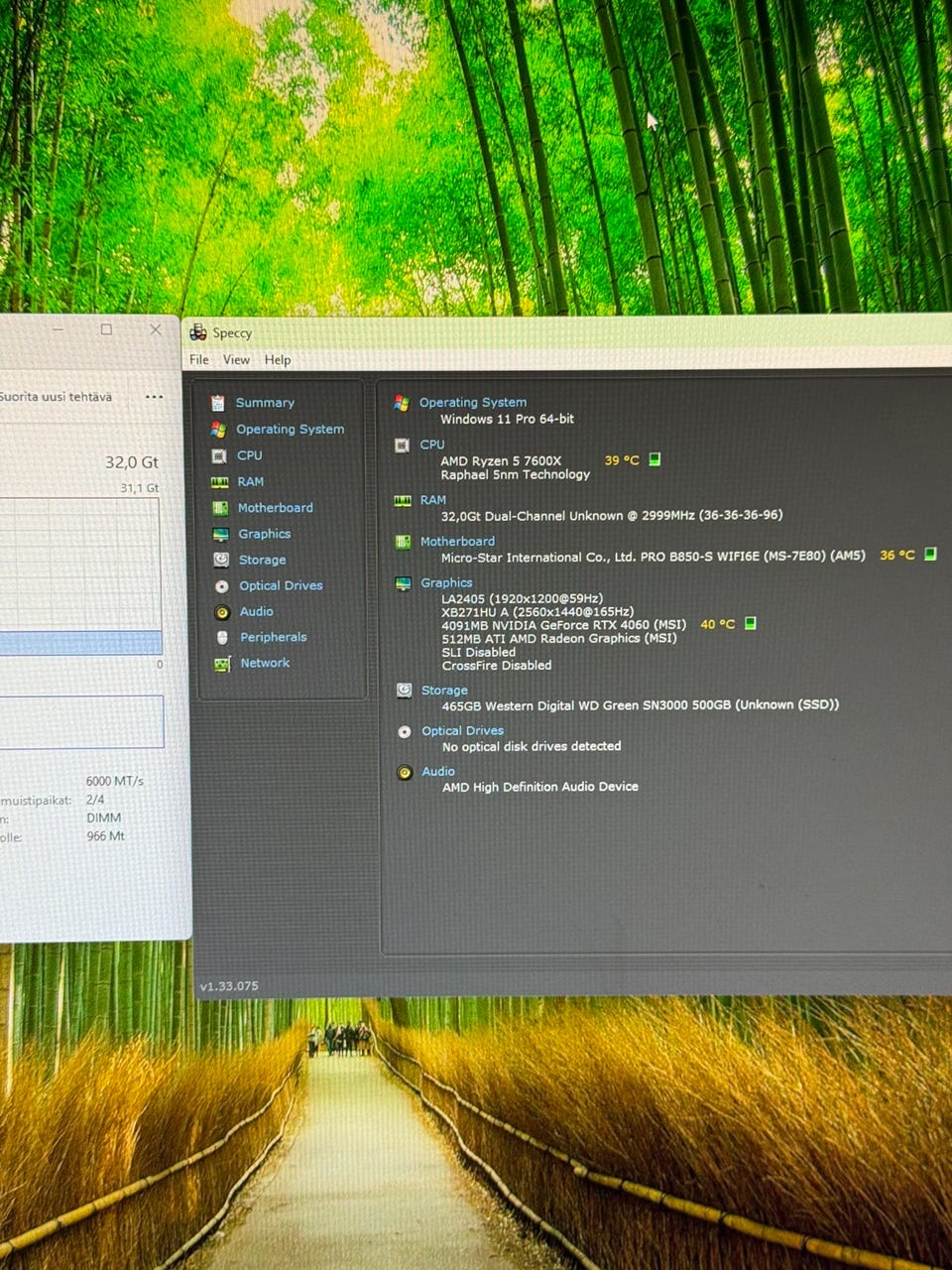
Task: Click the 6000 MT/s value in Task Manager
Action: coord(114,781)
